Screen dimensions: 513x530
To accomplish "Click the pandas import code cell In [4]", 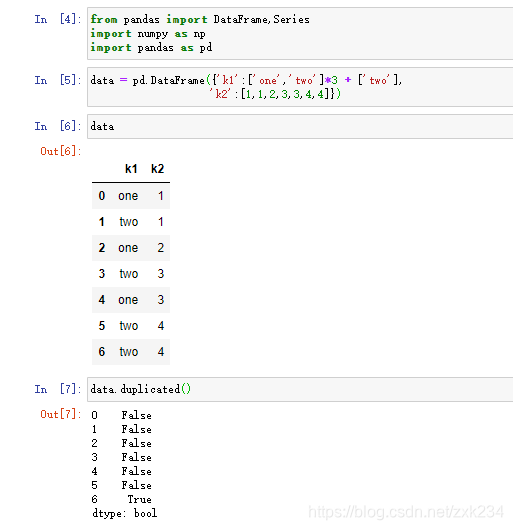I will click(x=300, y=33).
